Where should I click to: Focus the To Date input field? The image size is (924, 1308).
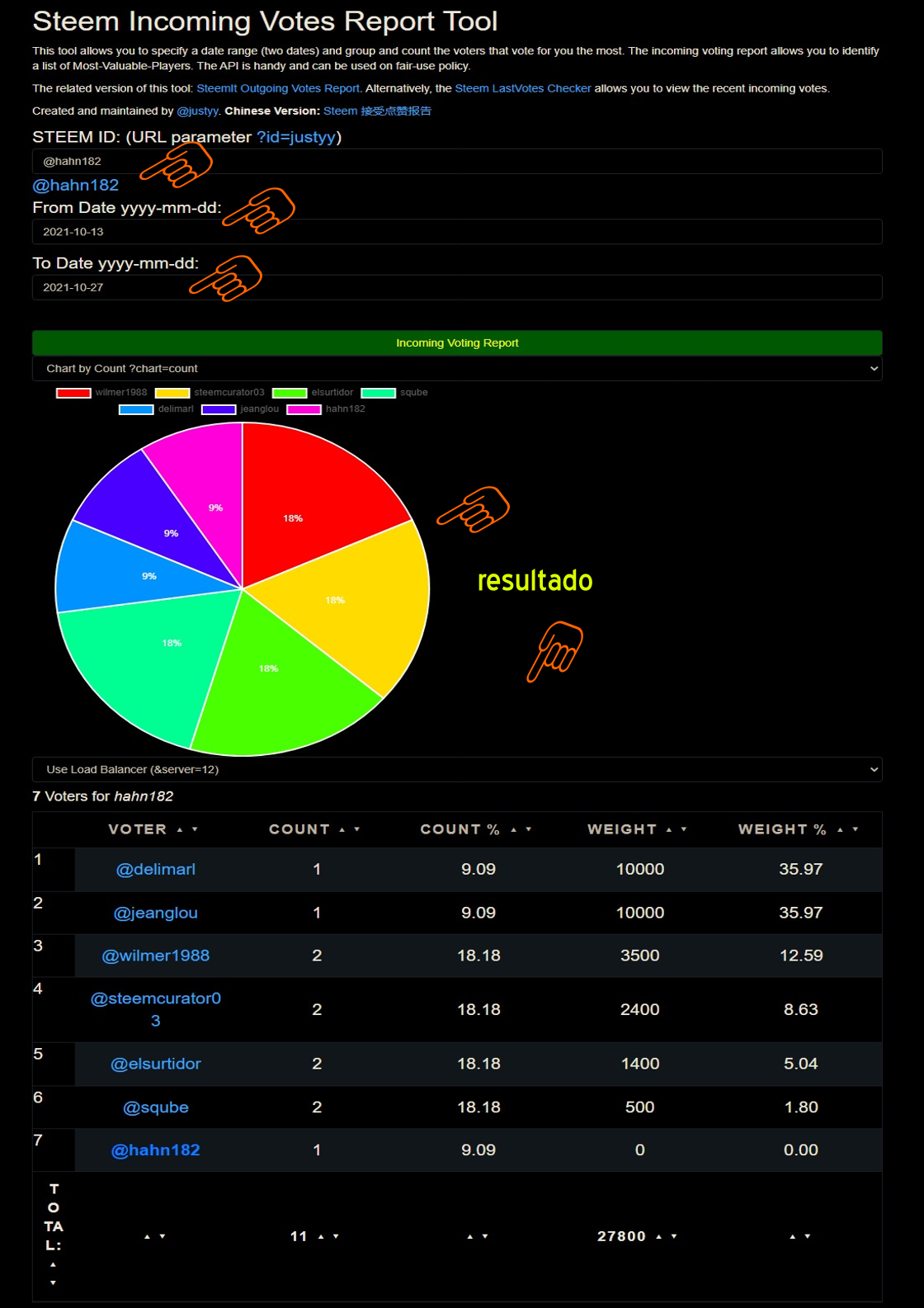(x=457, y=287)
